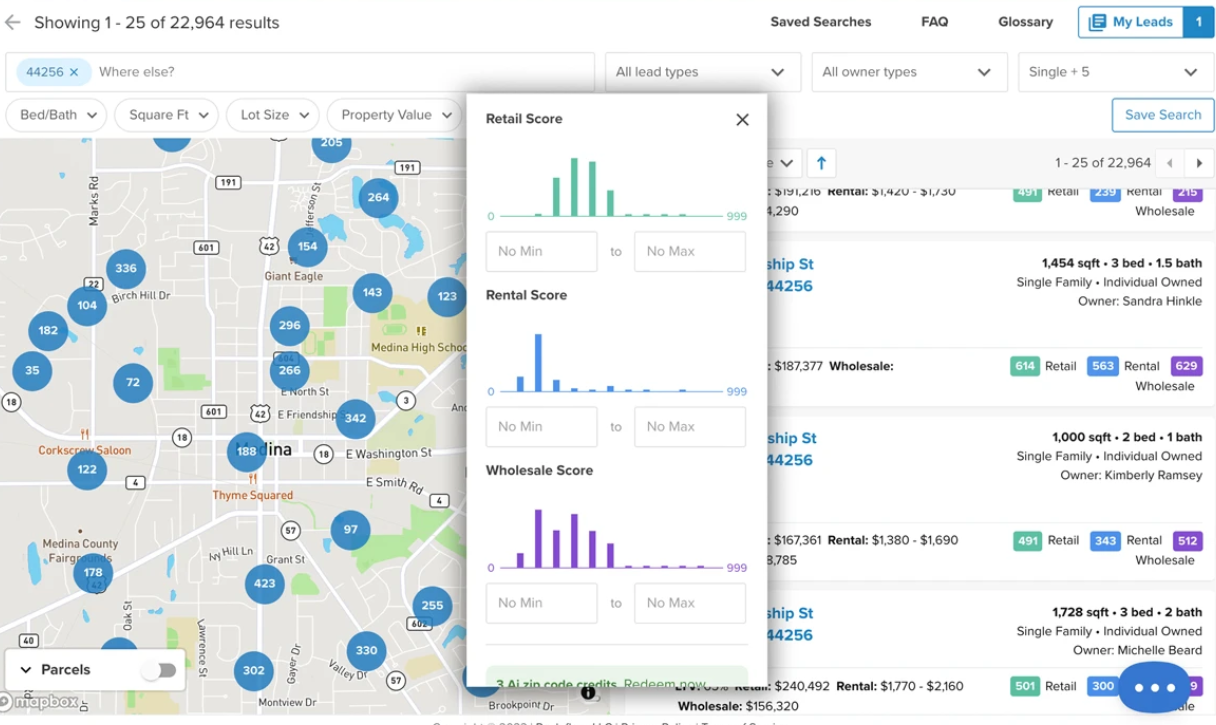
Task: Open the chat bubble with three dots
Action: [x=1155, y=687]
